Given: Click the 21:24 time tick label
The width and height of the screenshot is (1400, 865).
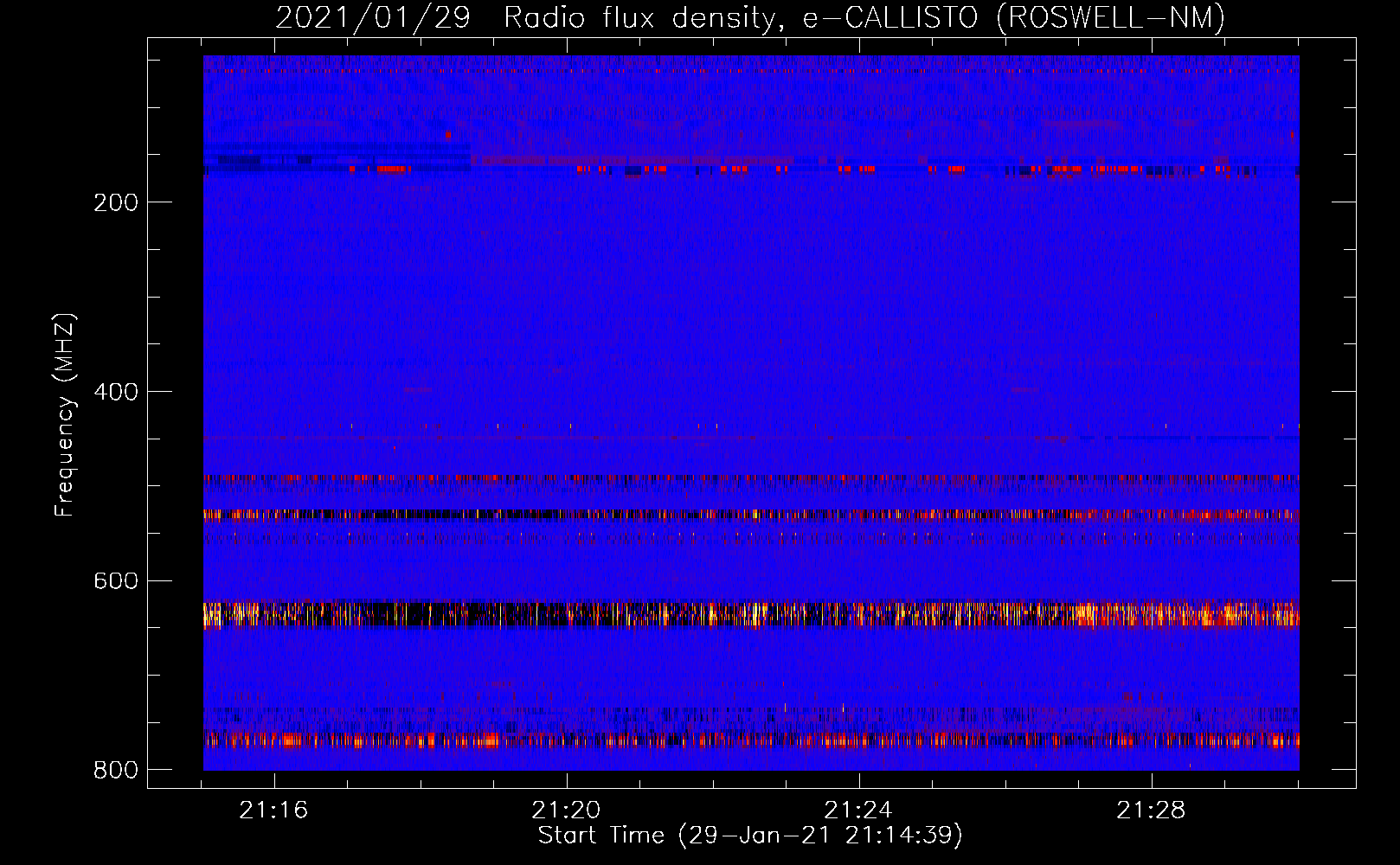Looking at the screenshot, I should click(x=858, y=811).
